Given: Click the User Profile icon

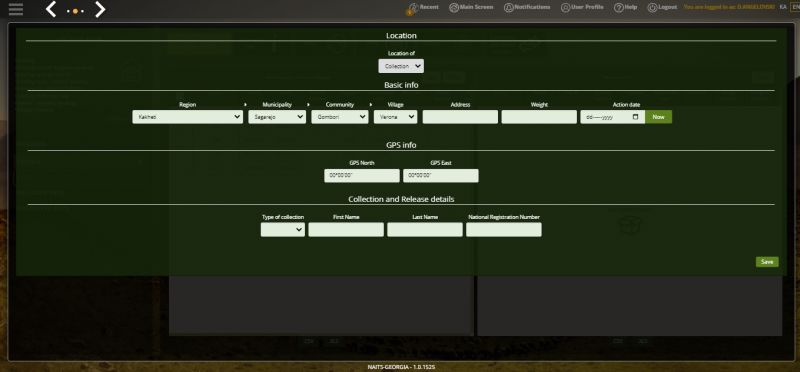Looking at the screenshot, I should [x=565, y=8].
